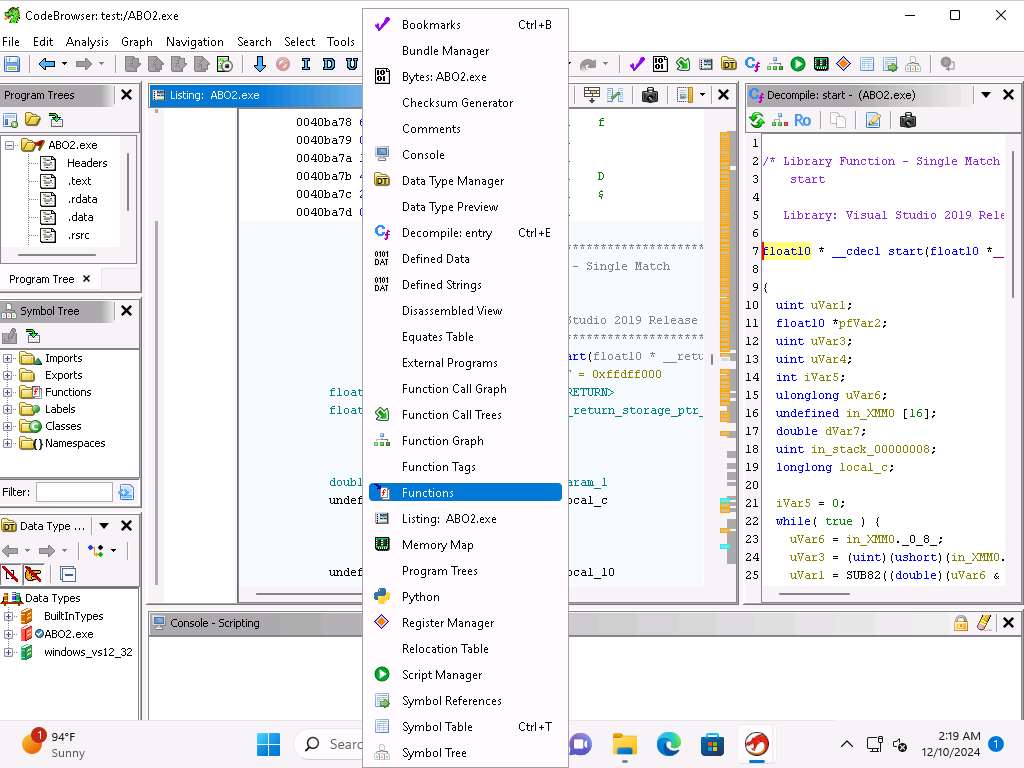Click the Re-decompile refresh icon

[x=757, y=121]
